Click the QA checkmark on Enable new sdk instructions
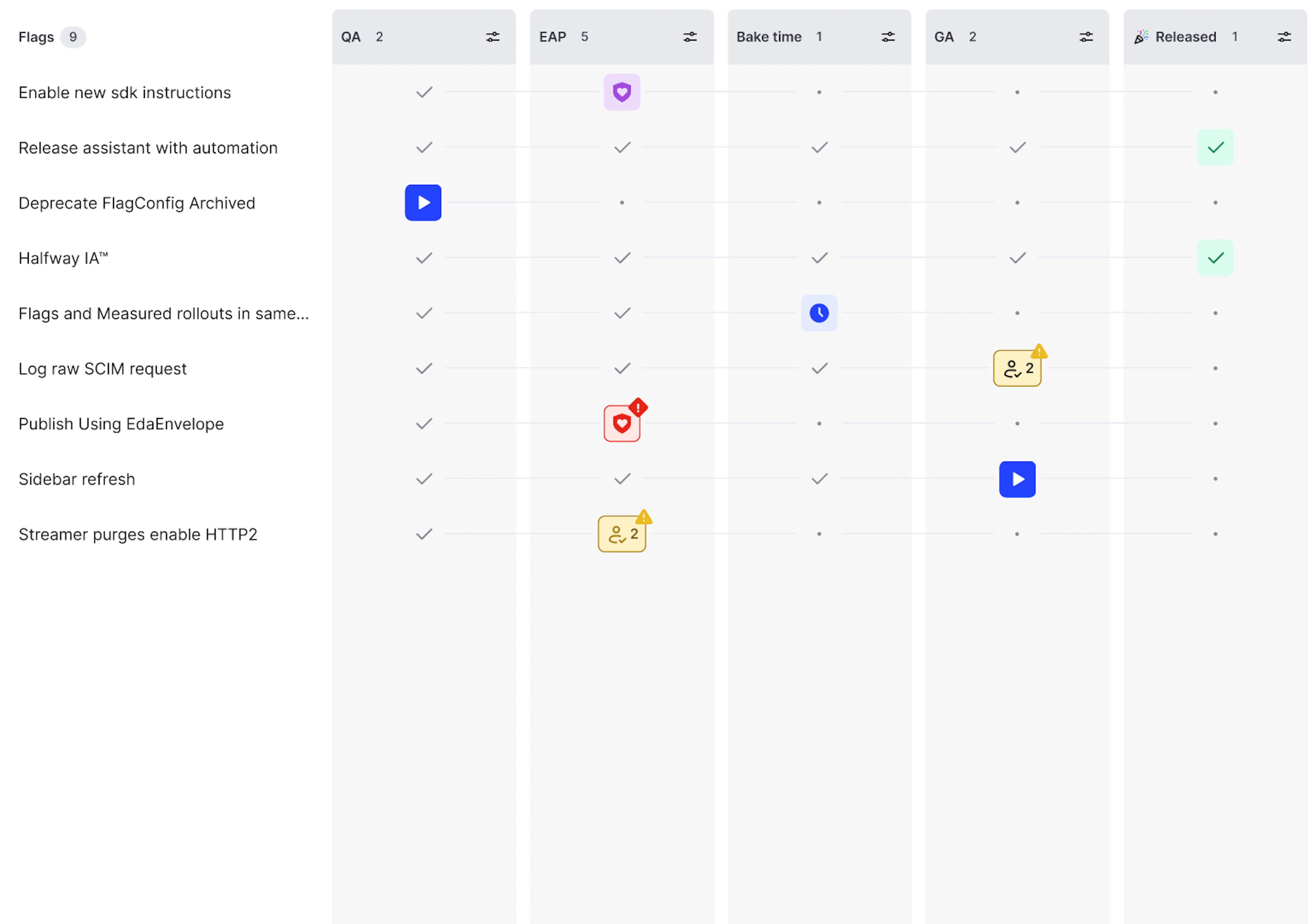 (423, 92)
